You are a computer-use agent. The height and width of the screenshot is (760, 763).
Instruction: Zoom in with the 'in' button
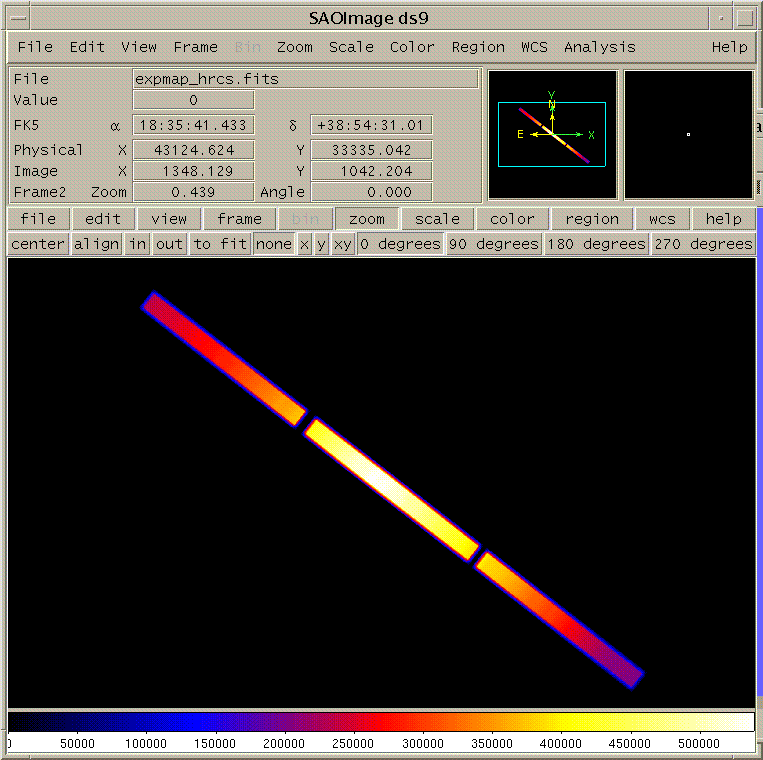(x=137, y=244)
